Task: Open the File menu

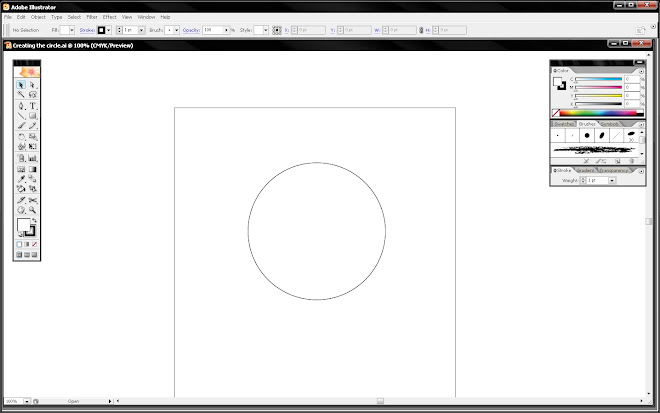Action: pyautogui.click(x=8, y=17)
